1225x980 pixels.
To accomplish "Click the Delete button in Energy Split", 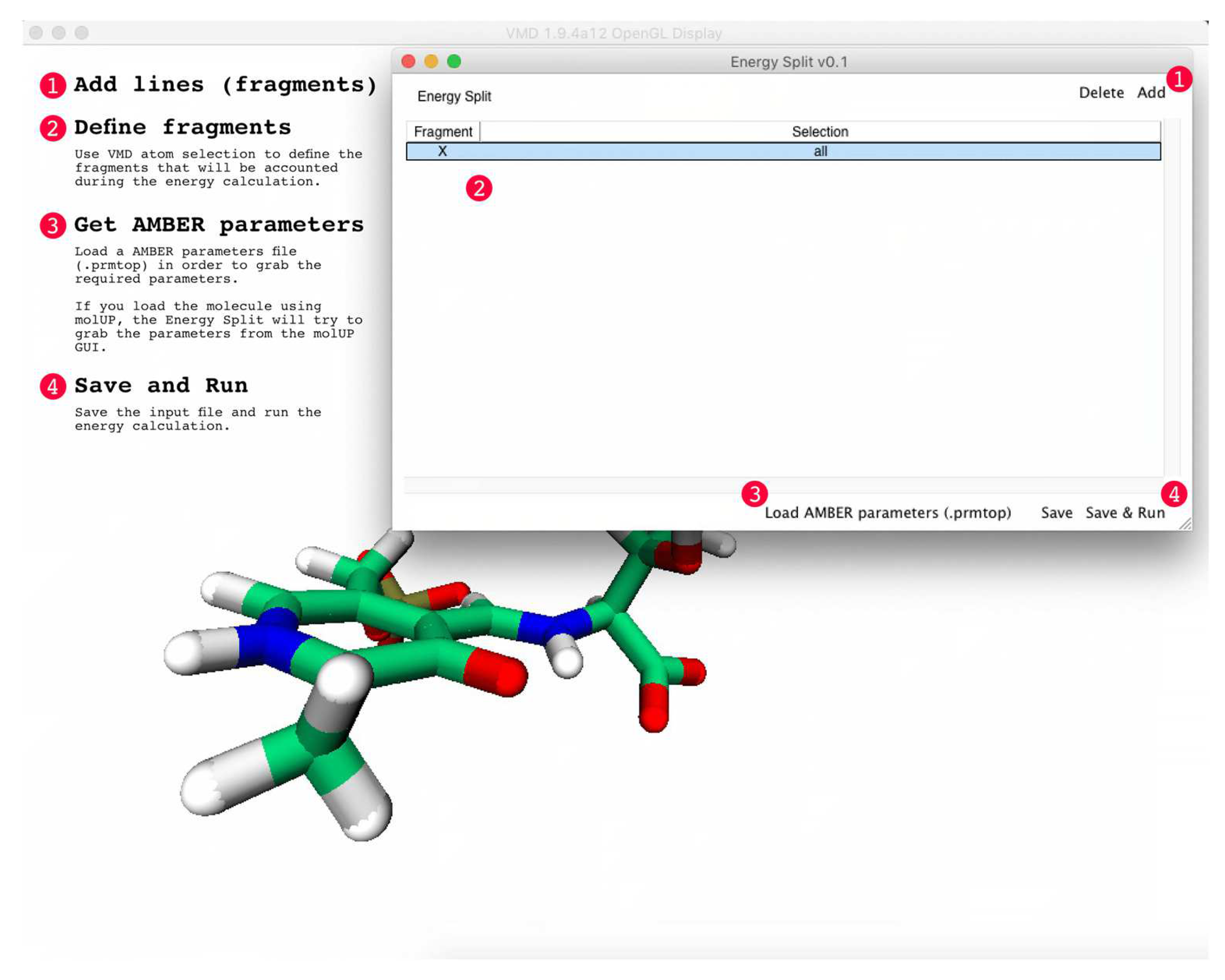I will coord(1101,92).
